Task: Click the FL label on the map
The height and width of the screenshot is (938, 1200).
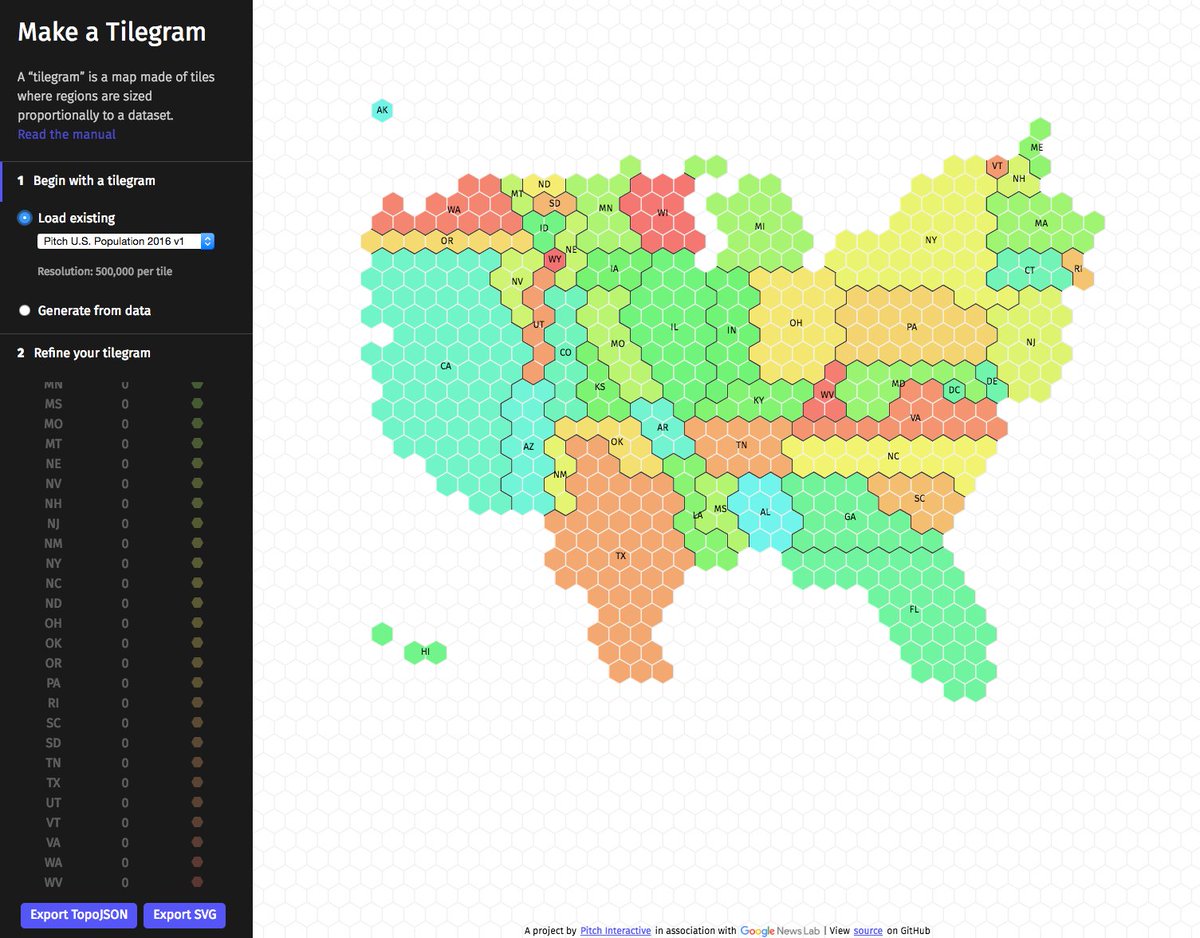Action: [x=914, y=609]
